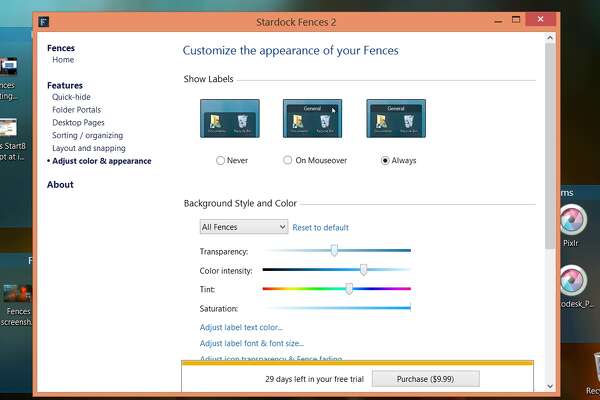Click the 29 days left trial text
Viewport: 600px width, 400px height.
tap(315, 379)
